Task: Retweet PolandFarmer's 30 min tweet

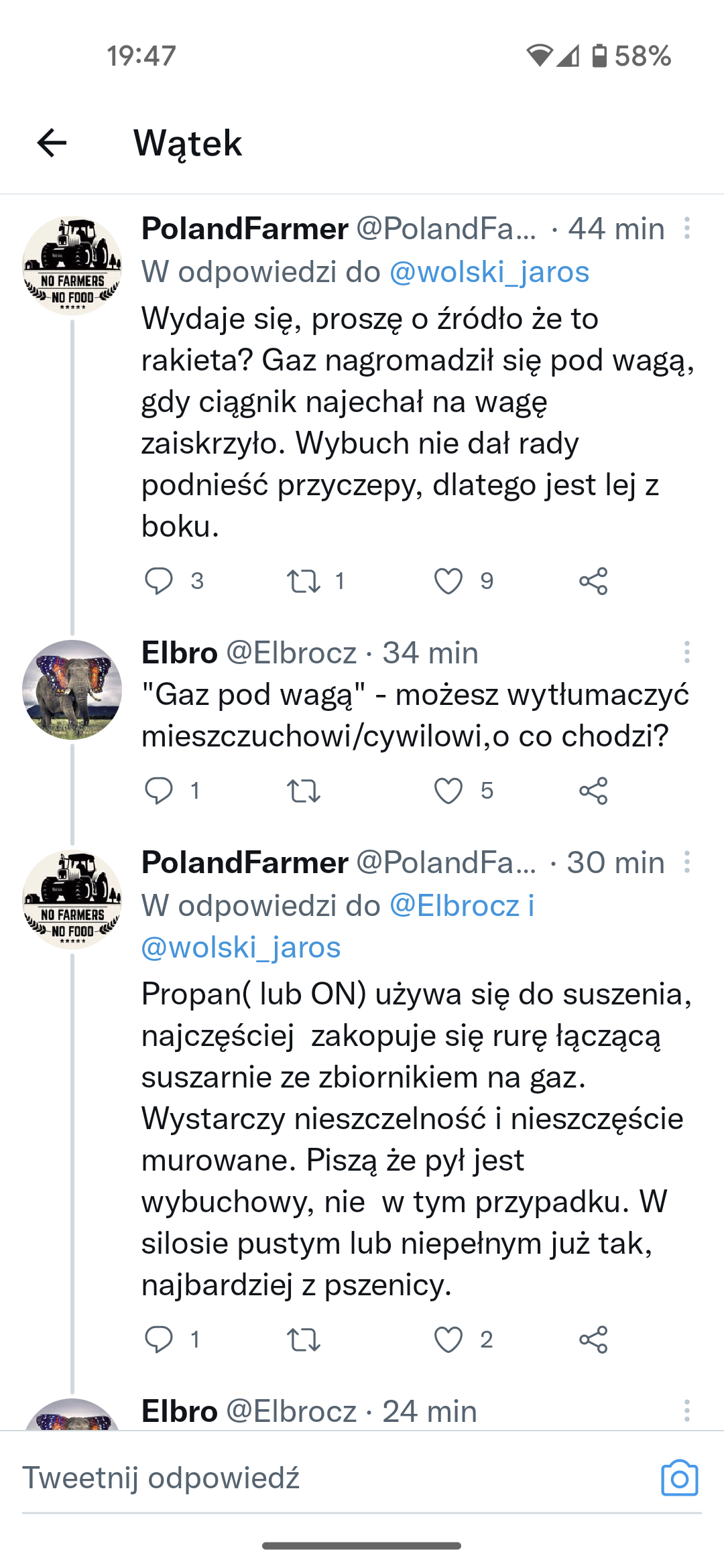Action: tap(304, 1340)
